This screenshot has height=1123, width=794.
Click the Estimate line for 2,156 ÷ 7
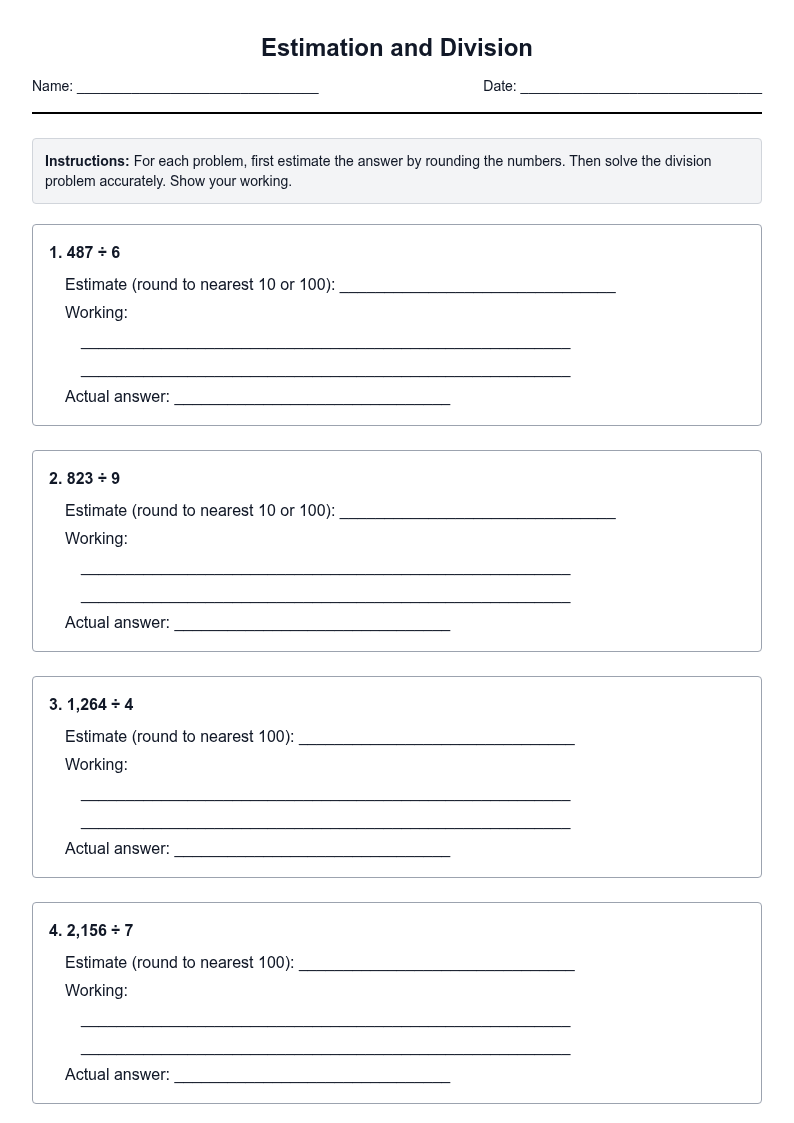click(x=437, y=962)
